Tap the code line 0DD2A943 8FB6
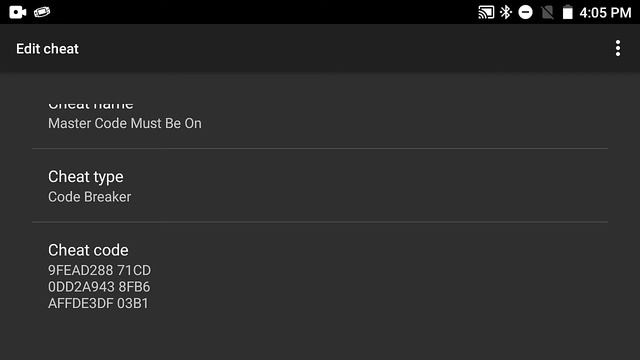The width and height of the screenshot is (640, 360). [99, 287]
